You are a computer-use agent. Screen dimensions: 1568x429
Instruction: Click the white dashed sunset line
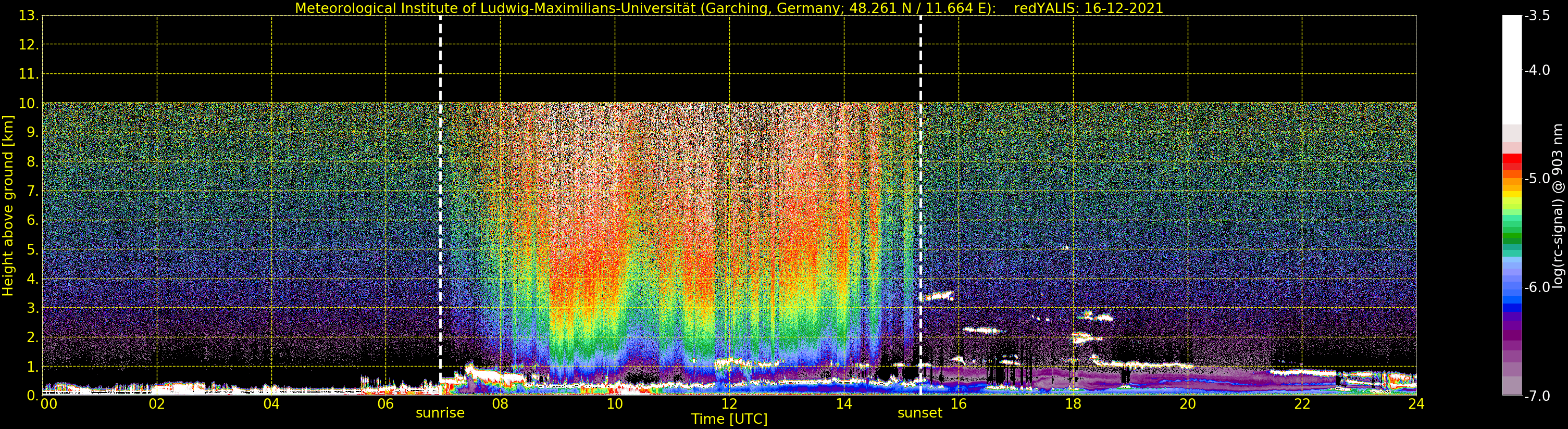click(x=920, y=183)
